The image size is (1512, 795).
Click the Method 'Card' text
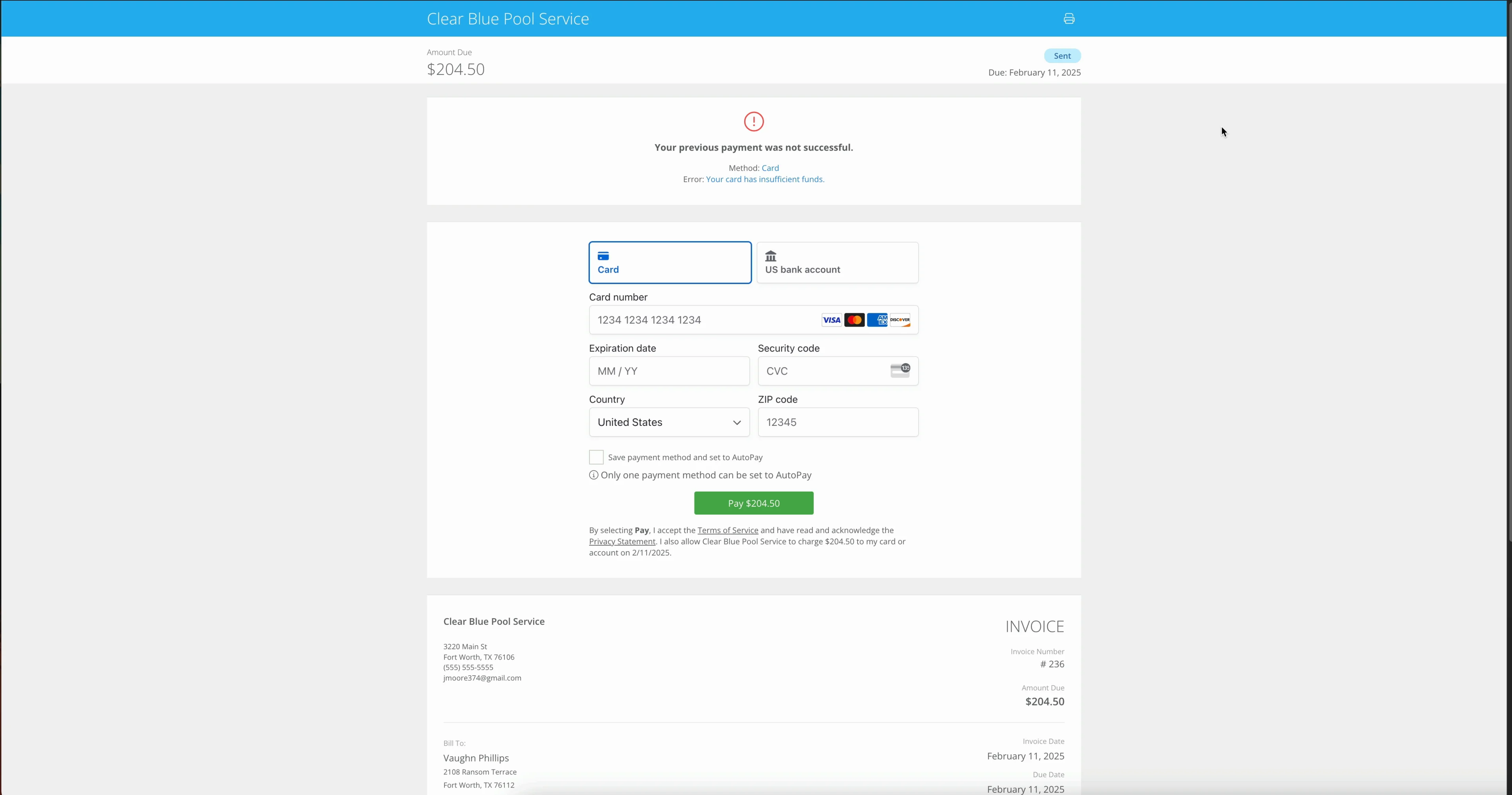(770, 168)
